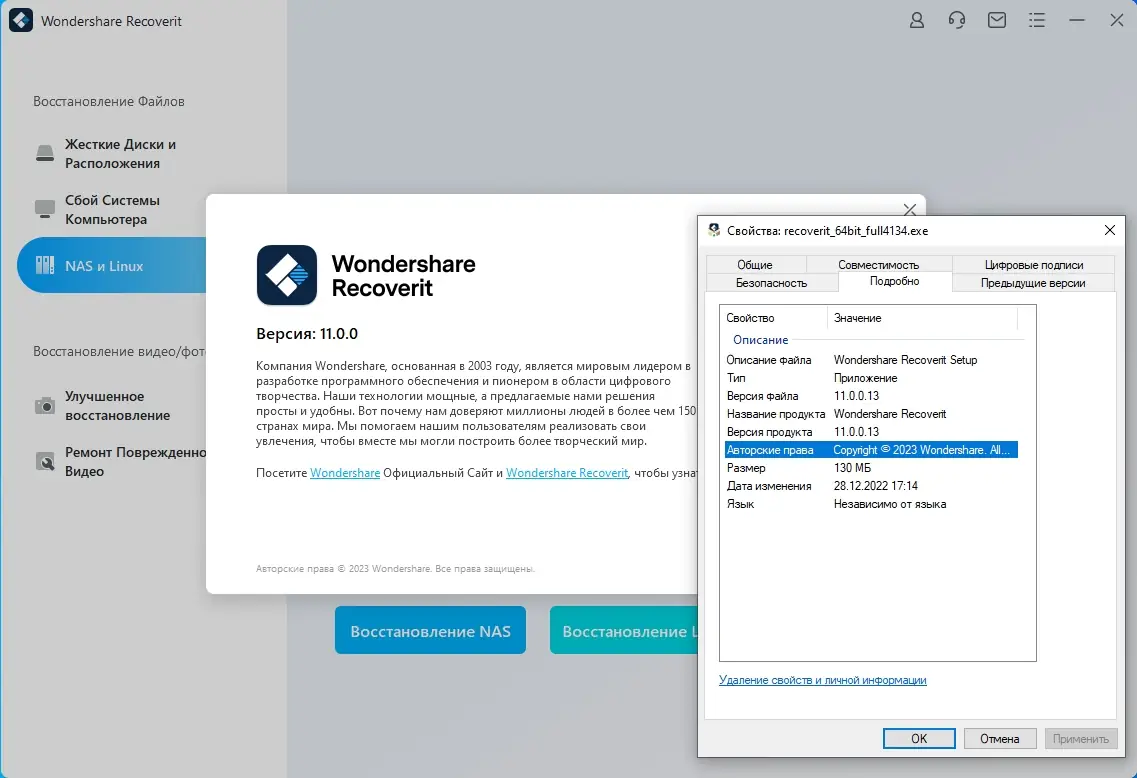1137x778 pixels.
Task: Switch to the Общие tab
Action: coord(755,265)
